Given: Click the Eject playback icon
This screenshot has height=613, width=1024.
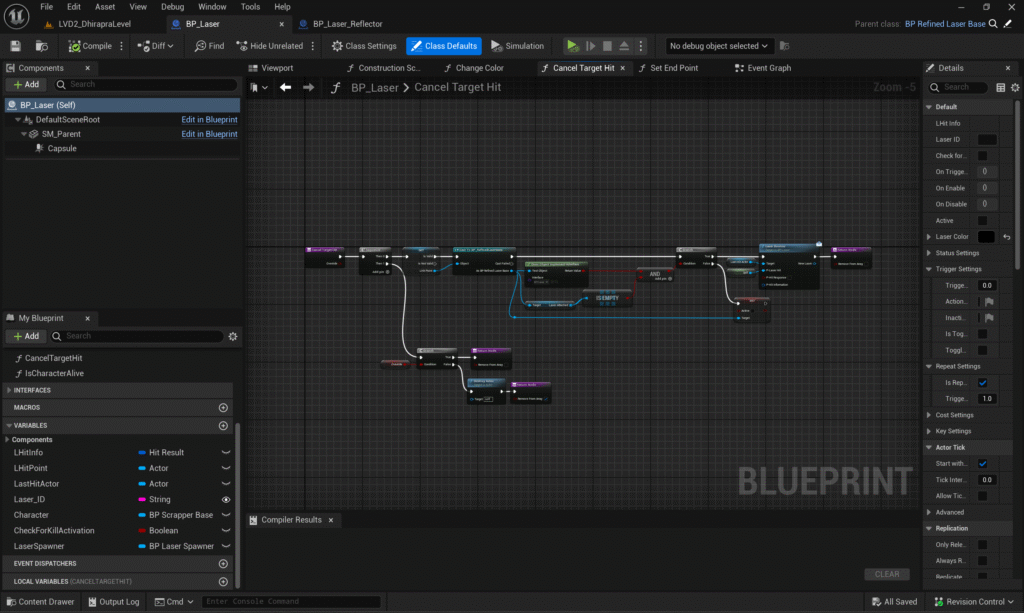Looking at the screenshot, I should pyautogui.click(x=624, y=46).
